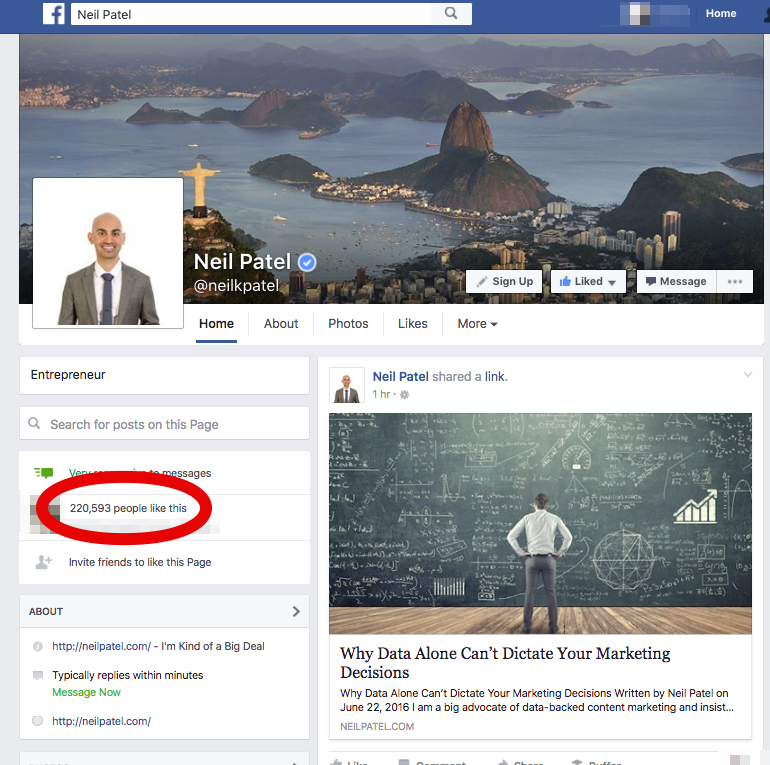770x765 pixels.
Task: Click the chalkboard article preview image
Action: [x=540, y=523]
